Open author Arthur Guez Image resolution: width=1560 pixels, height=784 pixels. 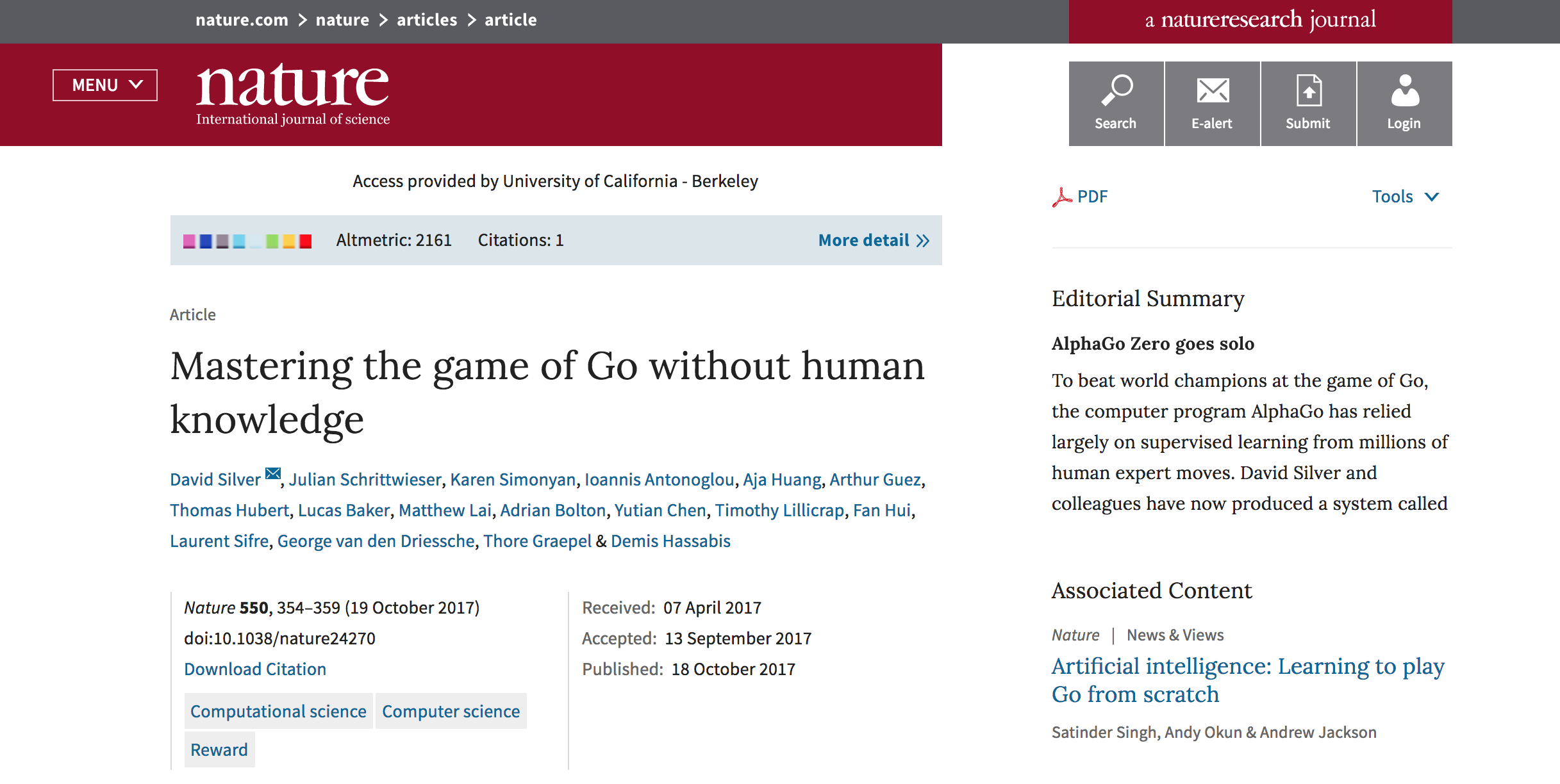(875, 480)
